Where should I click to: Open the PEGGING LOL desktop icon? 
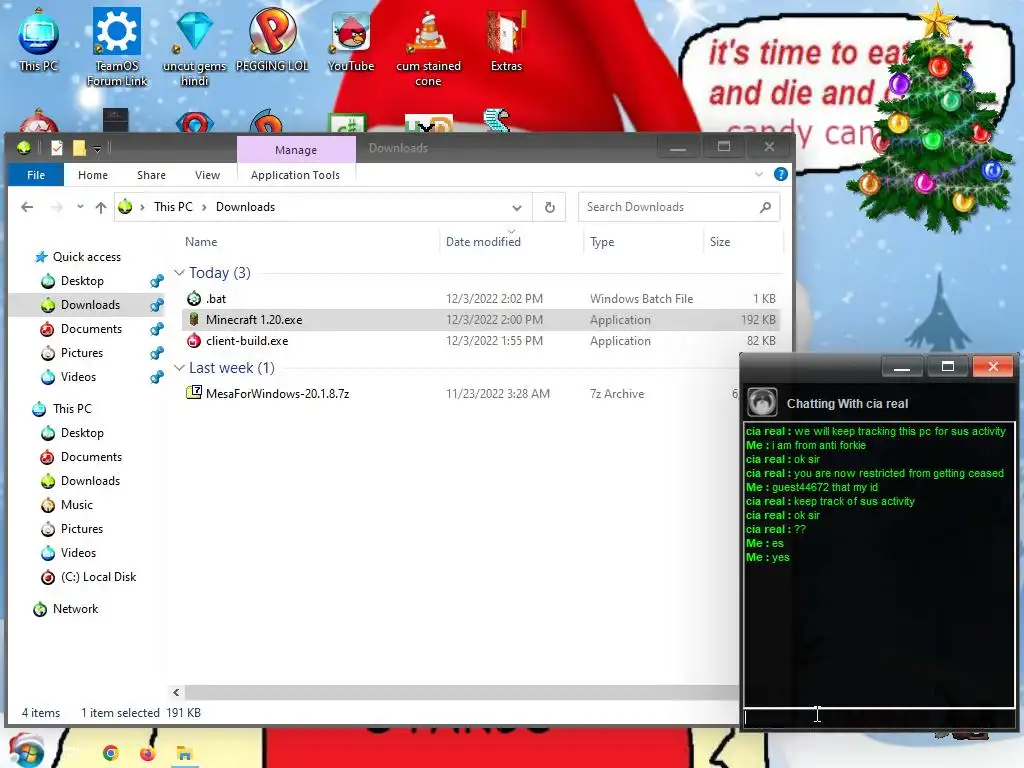[272, 39]
